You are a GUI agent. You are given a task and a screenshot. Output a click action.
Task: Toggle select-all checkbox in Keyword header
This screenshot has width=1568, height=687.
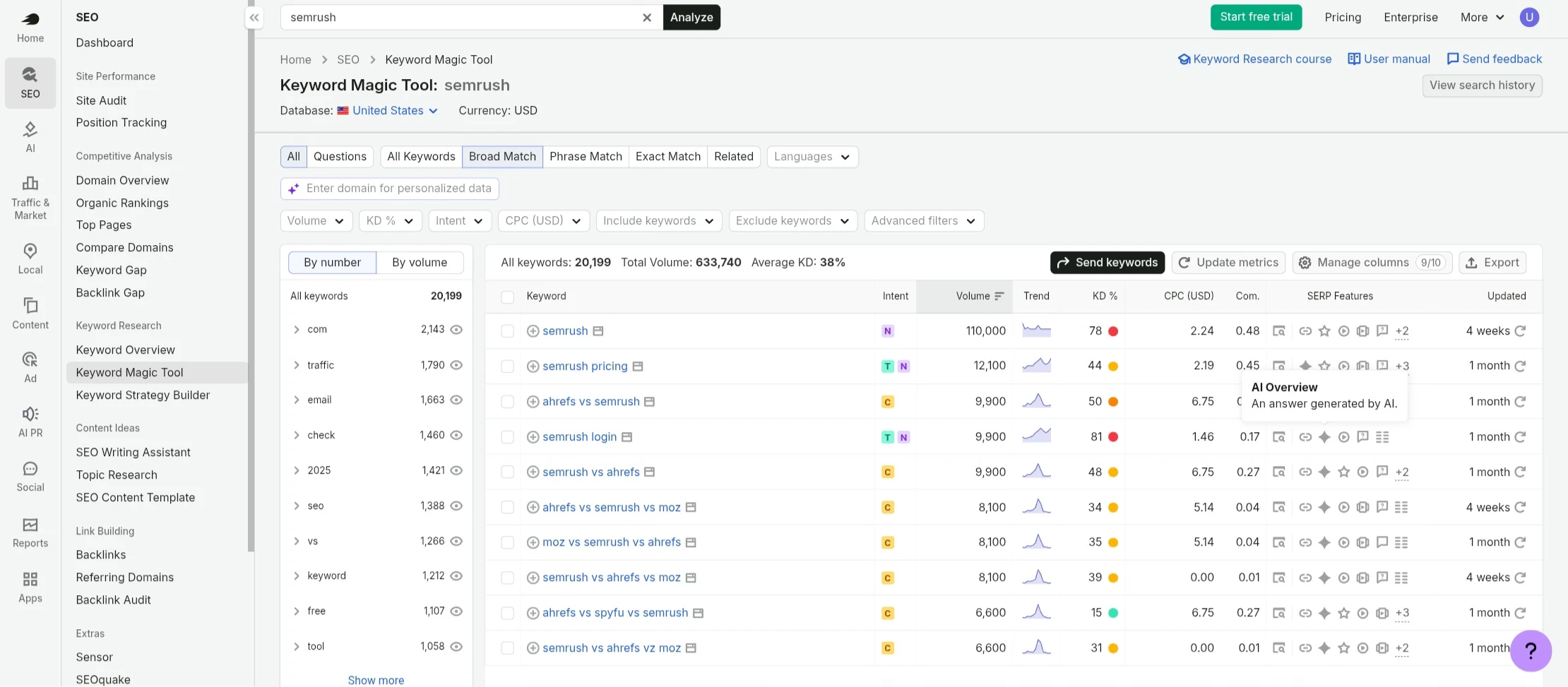(x=507, y=297)
